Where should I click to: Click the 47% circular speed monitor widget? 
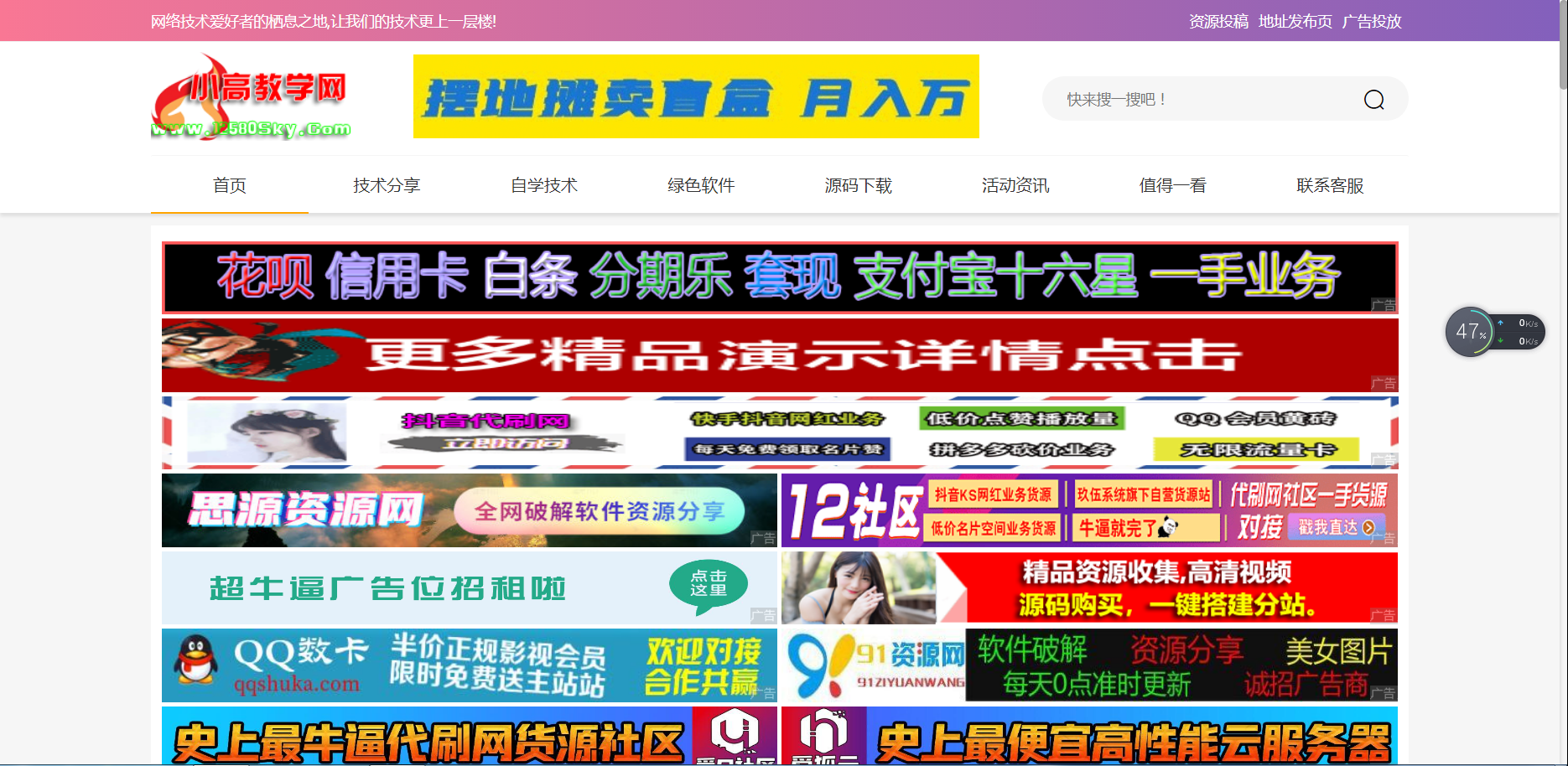tap(1469, 331)
